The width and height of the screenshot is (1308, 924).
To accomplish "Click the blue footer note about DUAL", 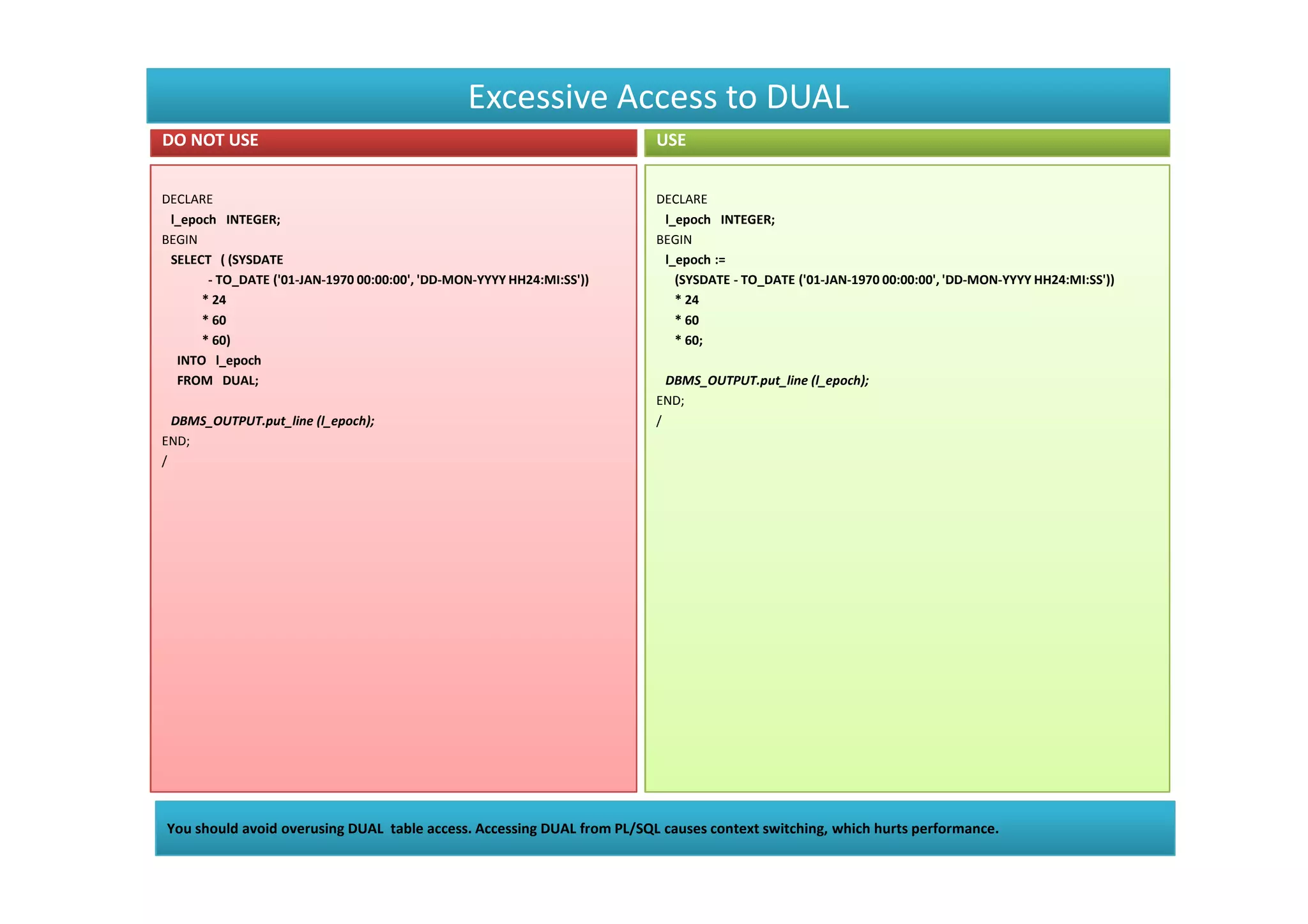I will pos(582,829).
